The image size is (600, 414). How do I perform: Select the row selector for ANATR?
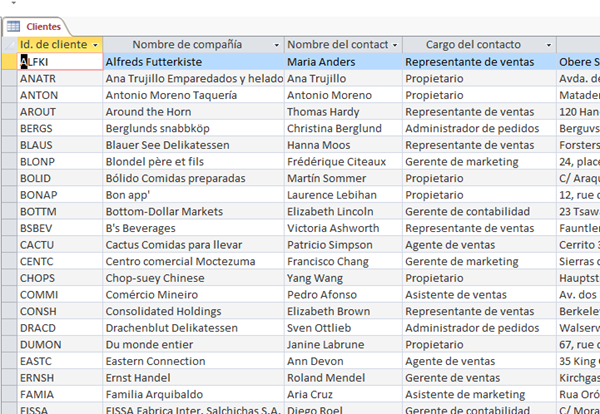point(9,78)
